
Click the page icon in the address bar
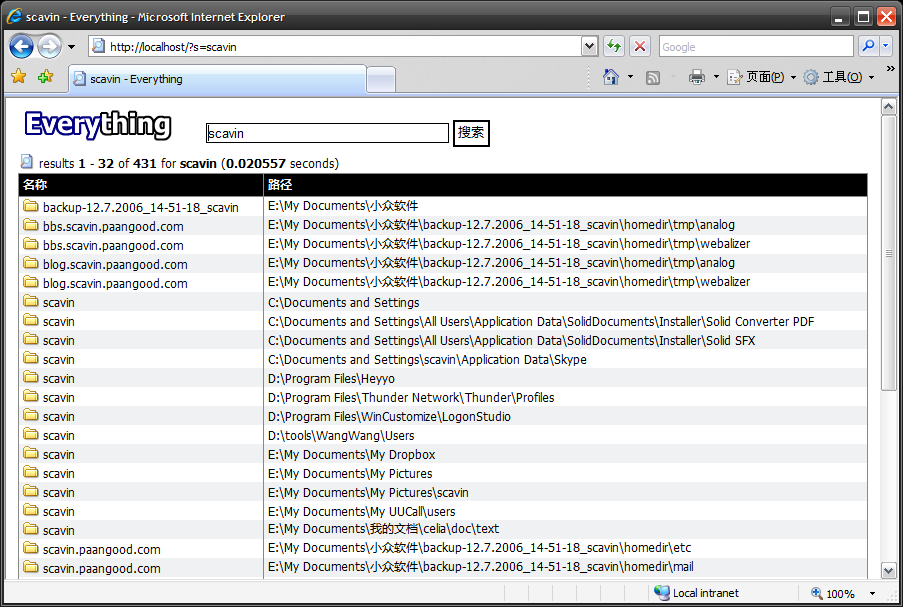99,46
